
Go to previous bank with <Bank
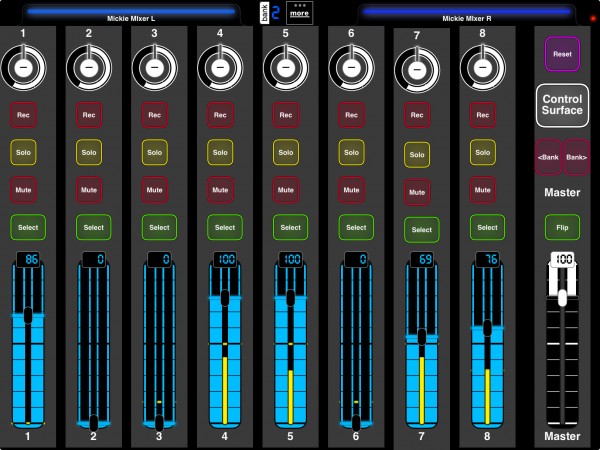tap(548, 157)
